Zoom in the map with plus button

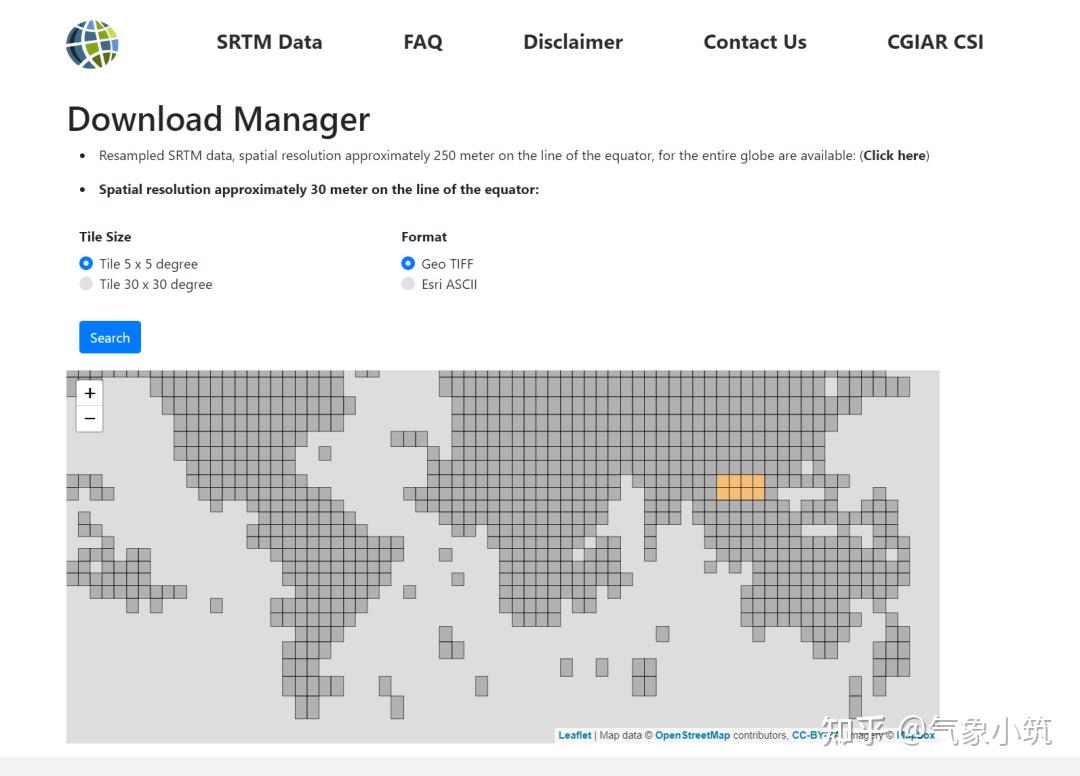[90, 393]
